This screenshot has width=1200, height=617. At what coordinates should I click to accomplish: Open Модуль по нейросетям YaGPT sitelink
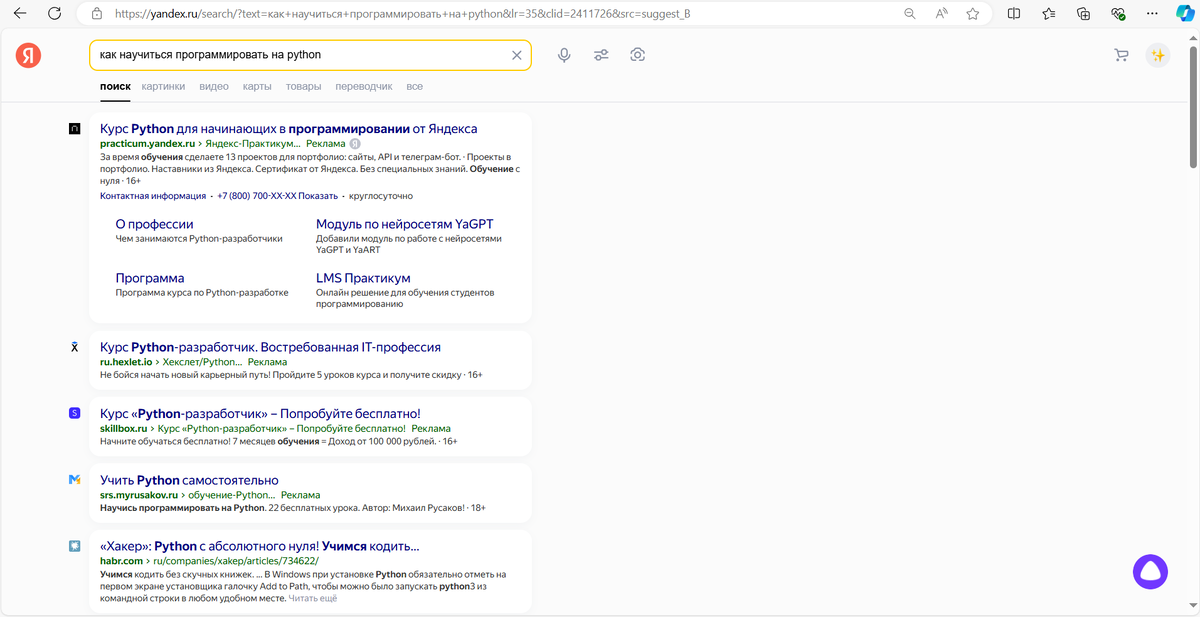point(405,224)
